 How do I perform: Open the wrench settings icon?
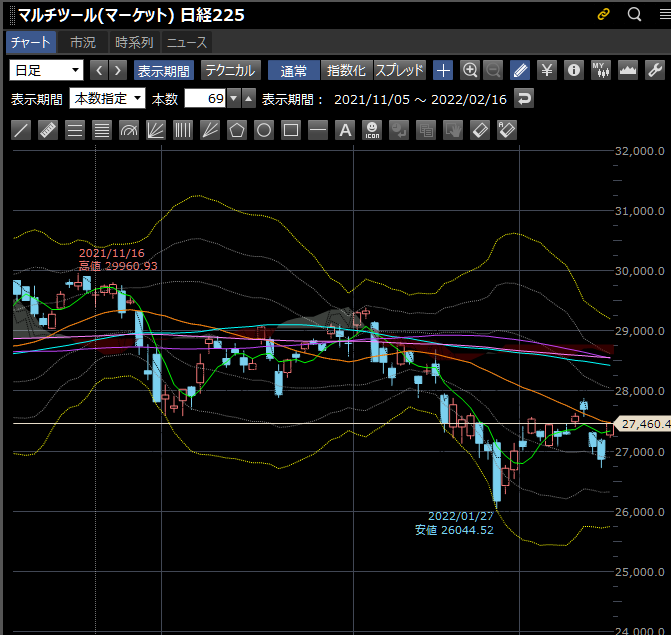tap(656, 70)
